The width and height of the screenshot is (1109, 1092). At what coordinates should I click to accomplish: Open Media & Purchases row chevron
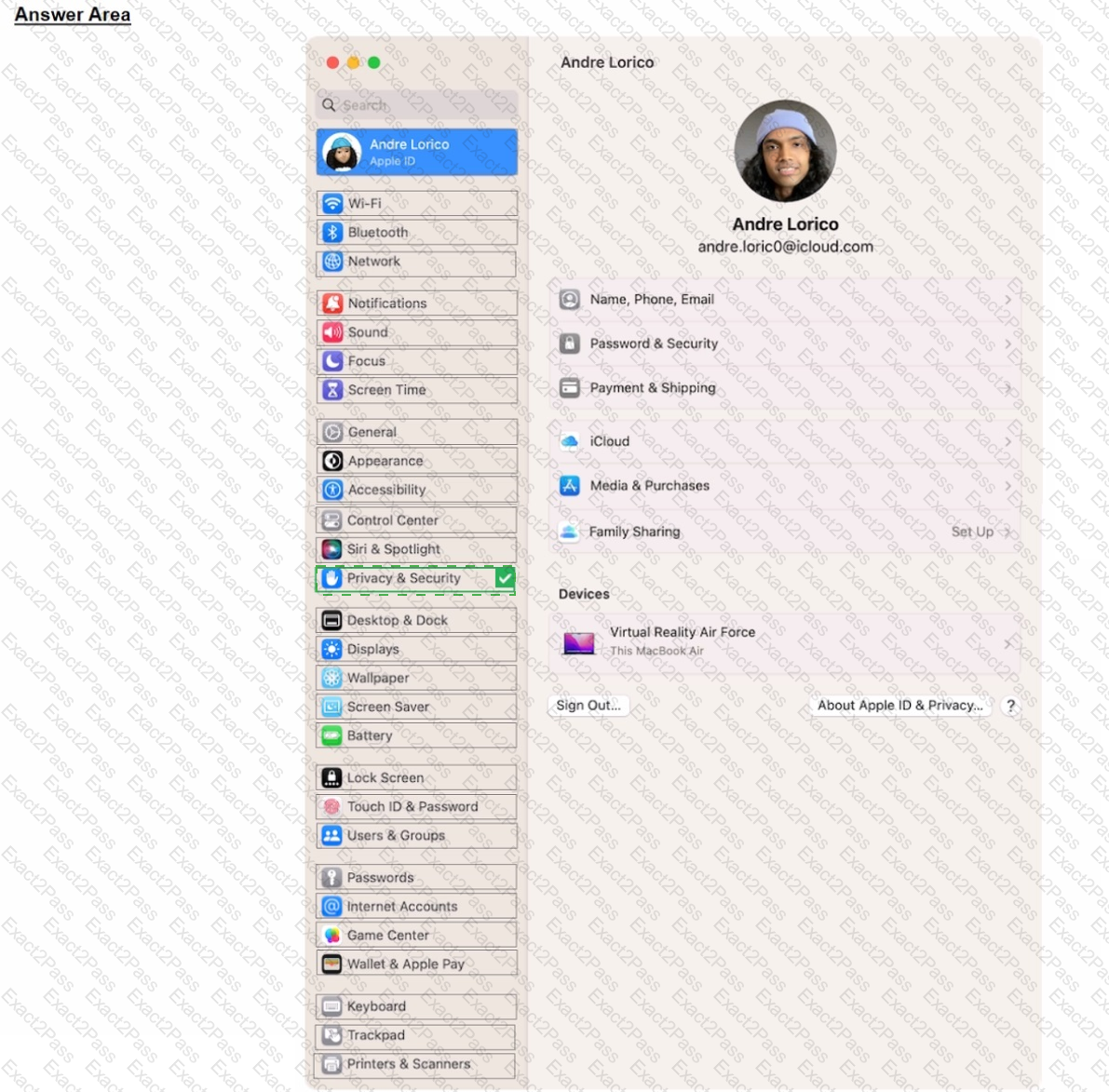point(1008,487)
